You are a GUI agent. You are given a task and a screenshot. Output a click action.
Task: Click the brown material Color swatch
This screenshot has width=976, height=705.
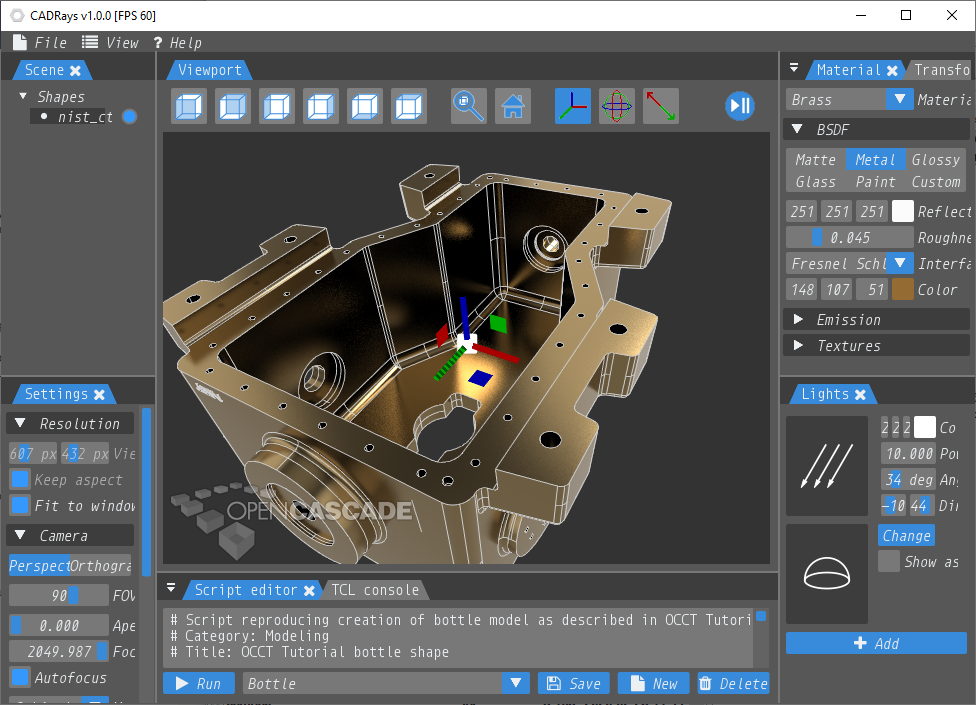tap(903, 290)
